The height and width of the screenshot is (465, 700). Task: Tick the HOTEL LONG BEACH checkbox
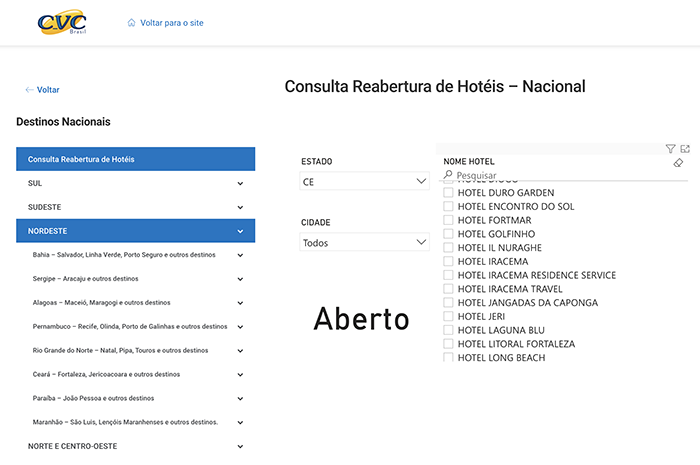point(448,357)
